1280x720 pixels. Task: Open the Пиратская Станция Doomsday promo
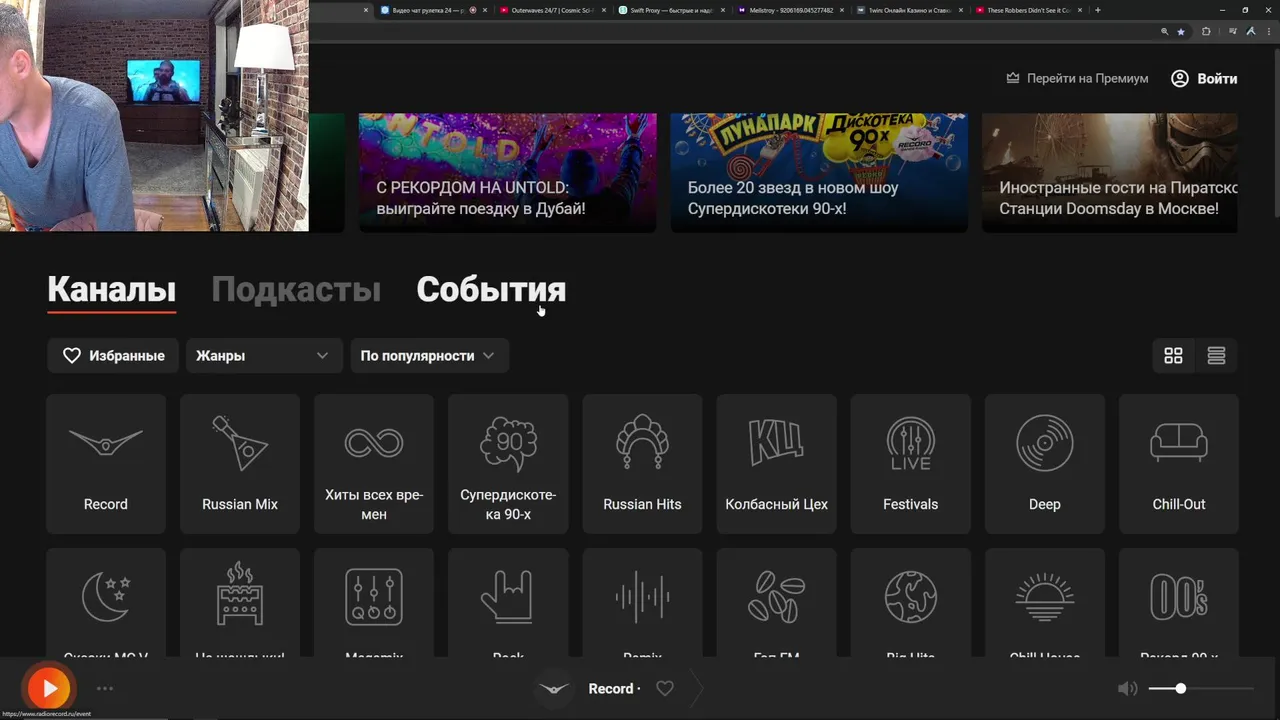pyautogui.click(x=1110, y=173)
